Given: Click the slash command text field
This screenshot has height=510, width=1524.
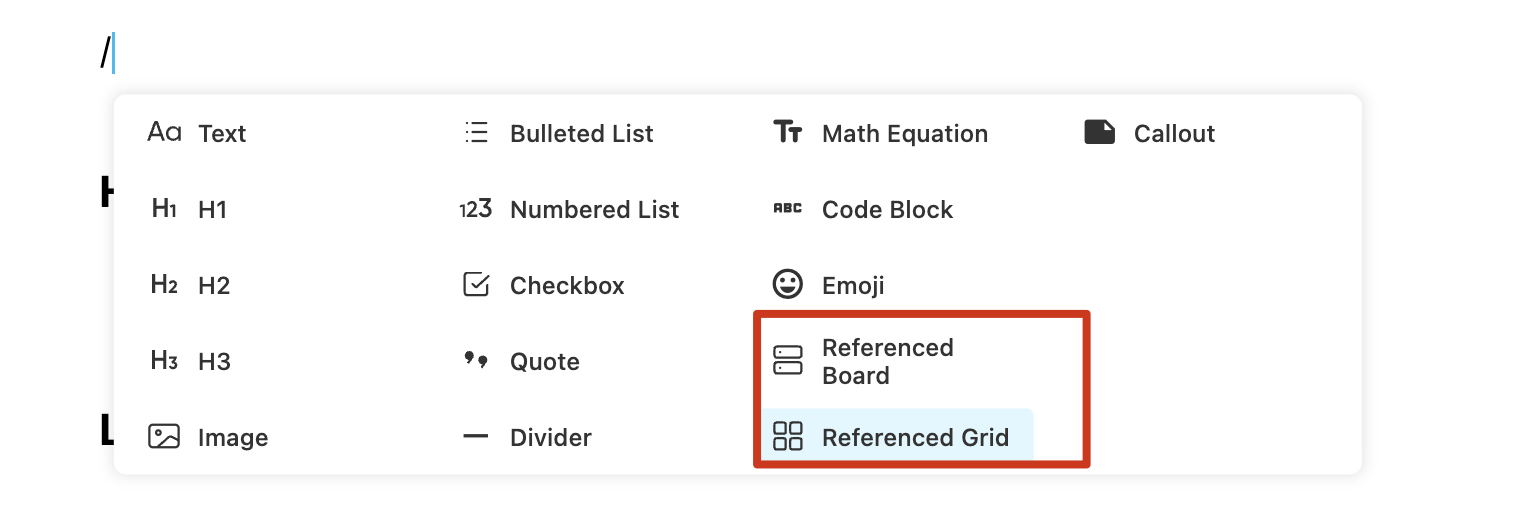Looking at the screenshot, I should (108, 53).
